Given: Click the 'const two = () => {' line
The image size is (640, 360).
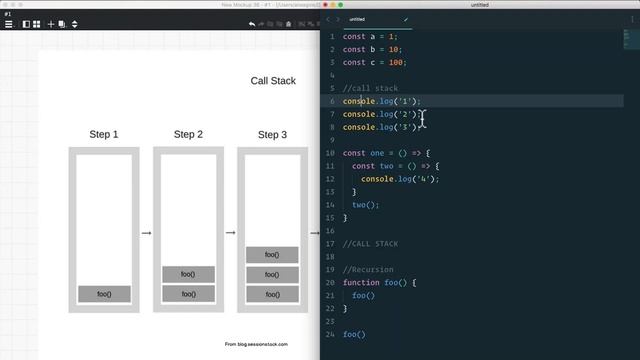Looking at the screenshot, I should pos(396,166).
